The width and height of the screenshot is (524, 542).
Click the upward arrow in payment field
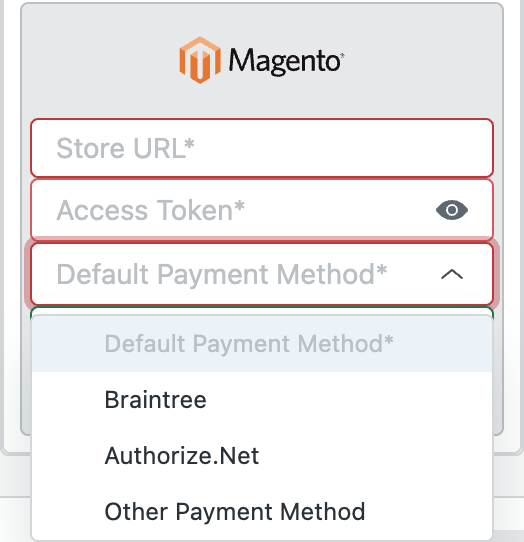point(452,274)
